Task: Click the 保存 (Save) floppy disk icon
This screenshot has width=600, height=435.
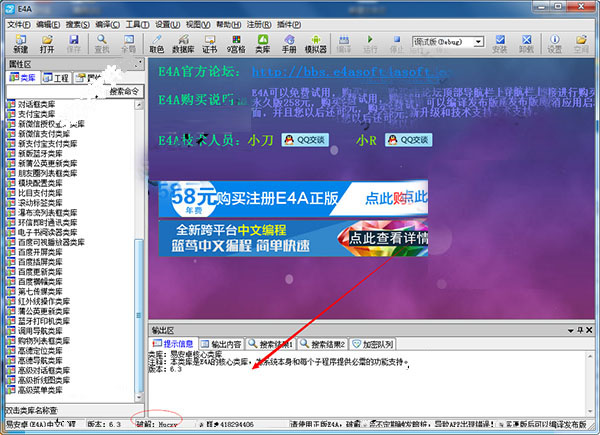Action: tap(73, 44)
